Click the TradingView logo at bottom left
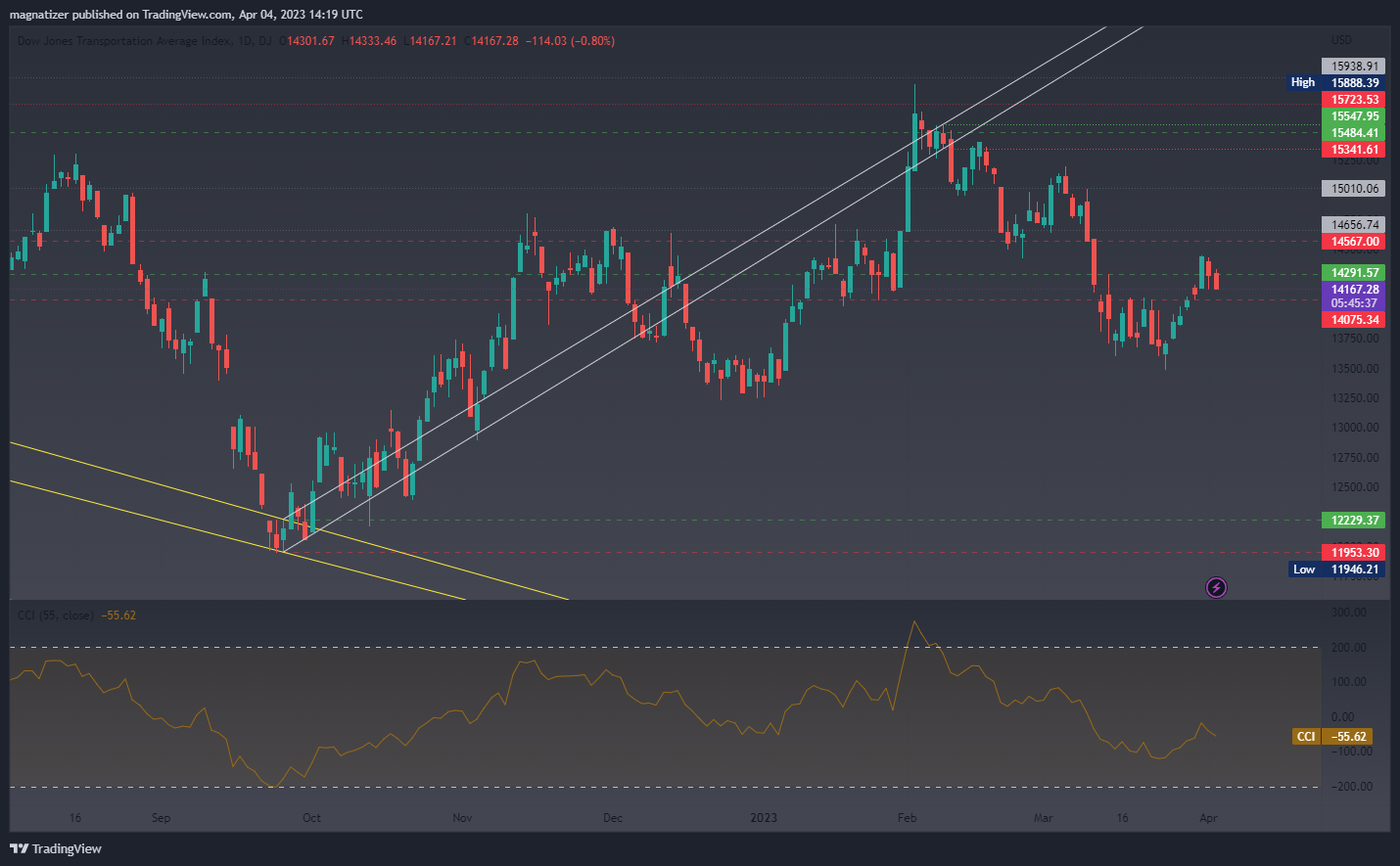This screenshot has height=866, width=1400. pos(56,848)
